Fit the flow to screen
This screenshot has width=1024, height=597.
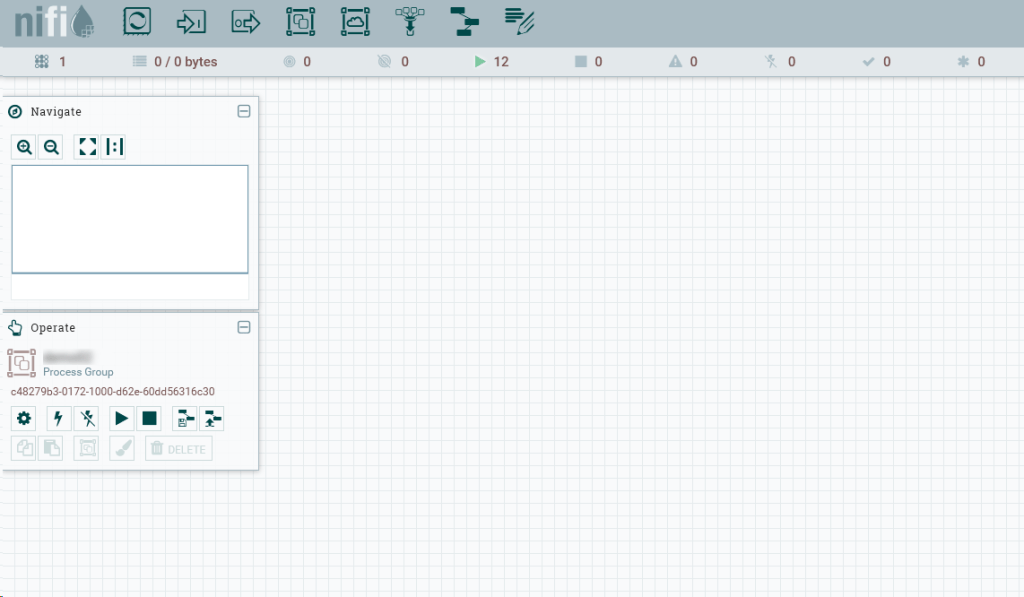coord(88,147)
